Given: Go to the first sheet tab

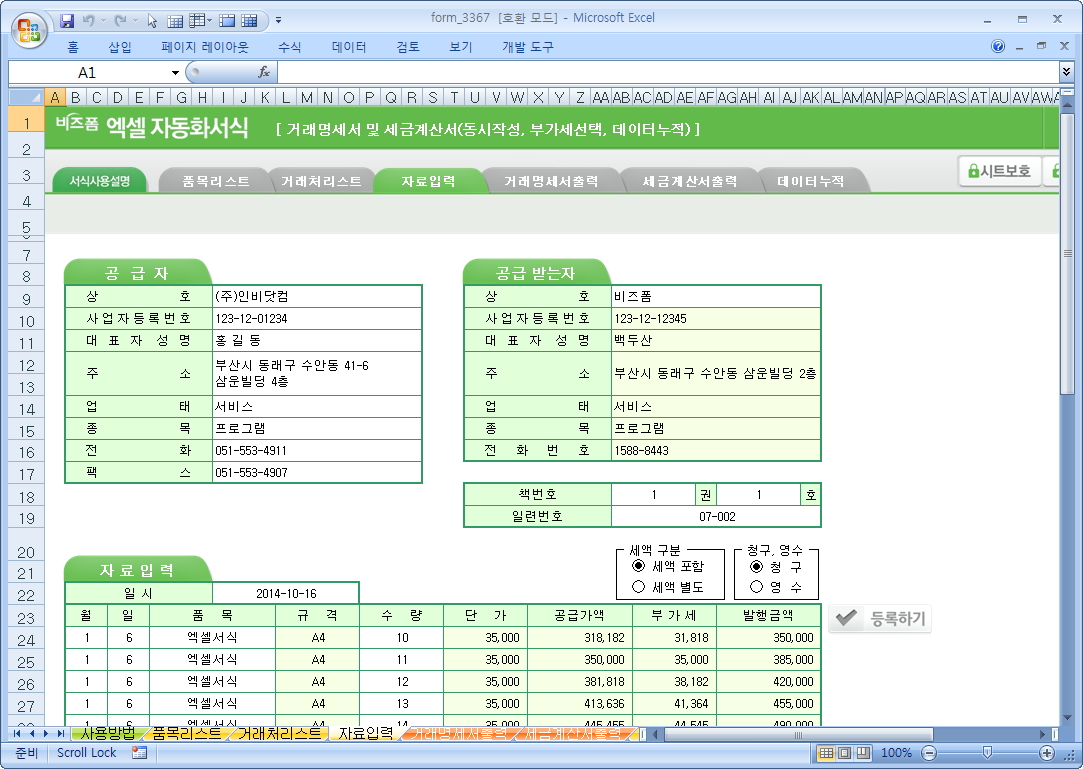Looking at the screenshot, I should (x=17, y=733).
